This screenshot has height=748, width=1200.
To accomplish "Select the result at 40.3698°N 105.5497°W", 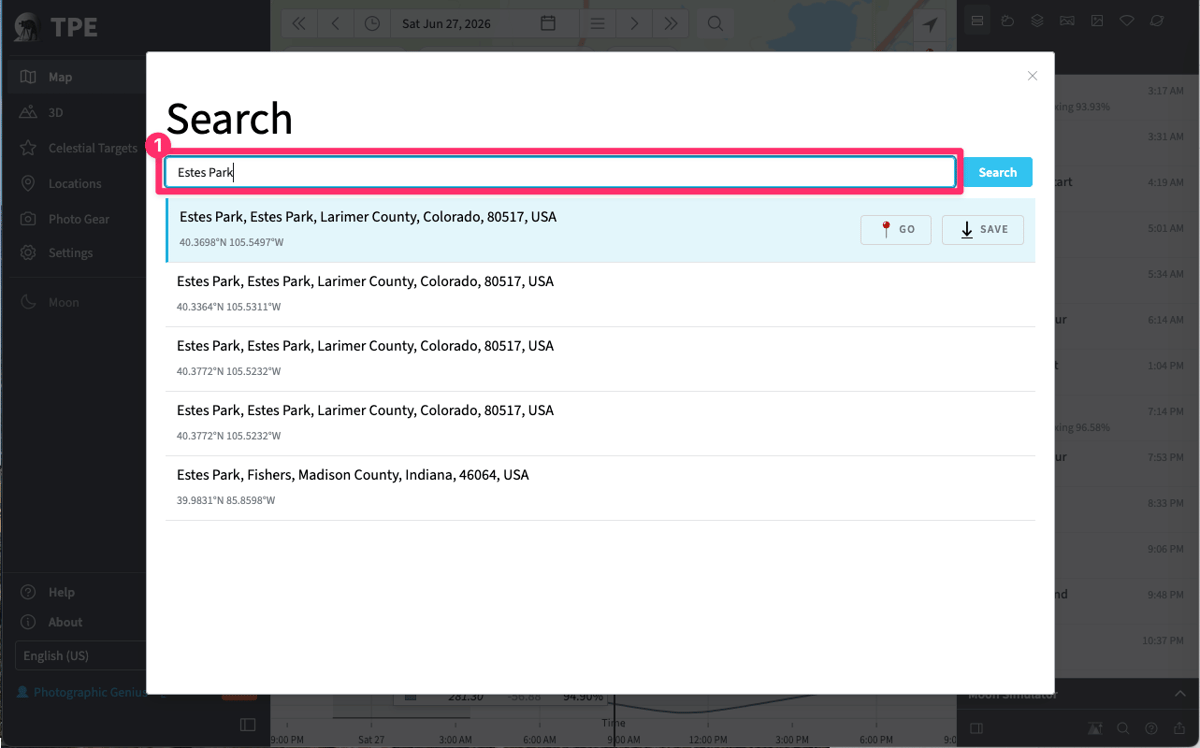I will point(600,230).
